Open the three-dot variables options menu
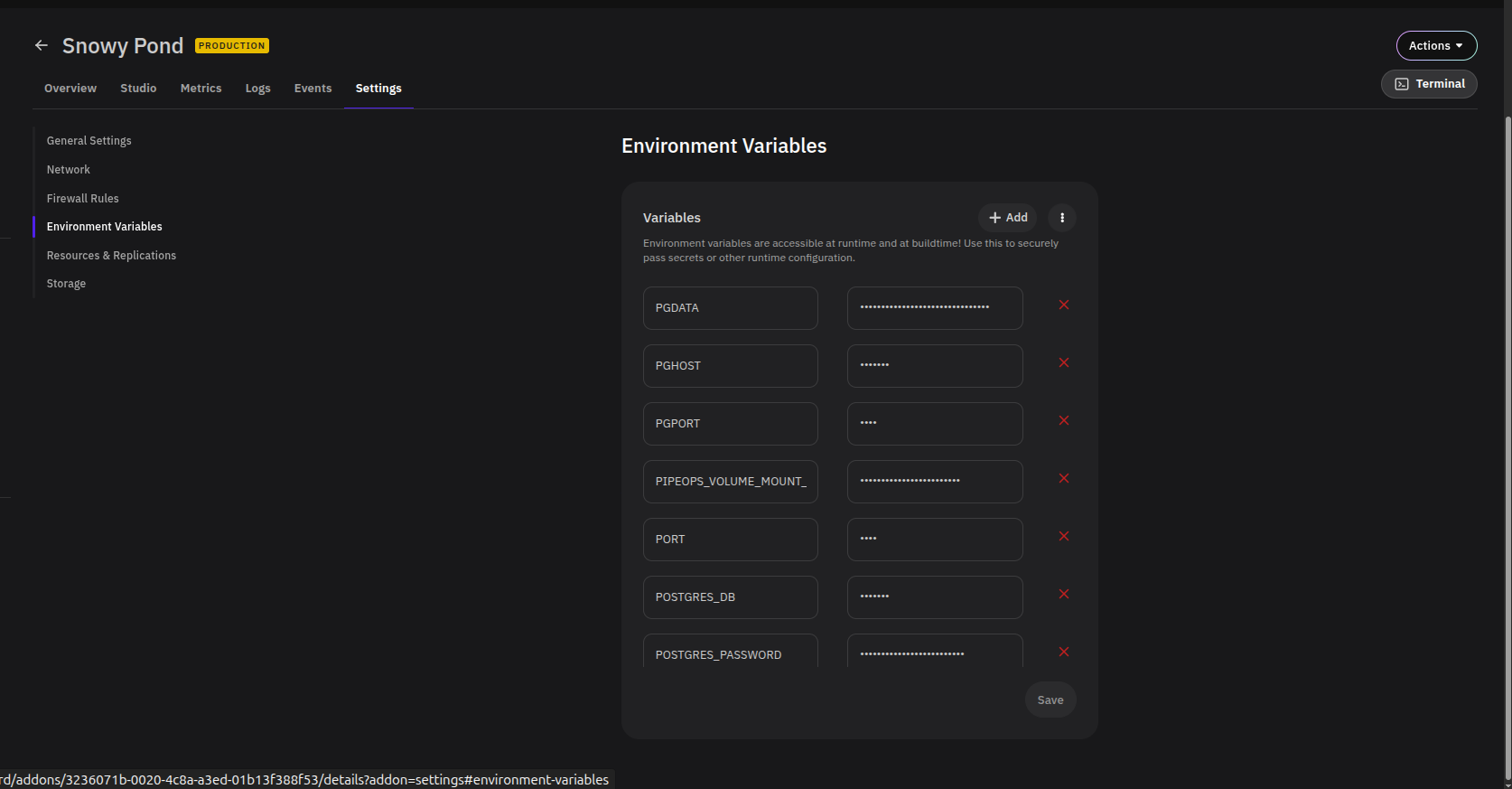Image resolution: width=1512 pixels, height=789 pixels. coord(1062,218)
